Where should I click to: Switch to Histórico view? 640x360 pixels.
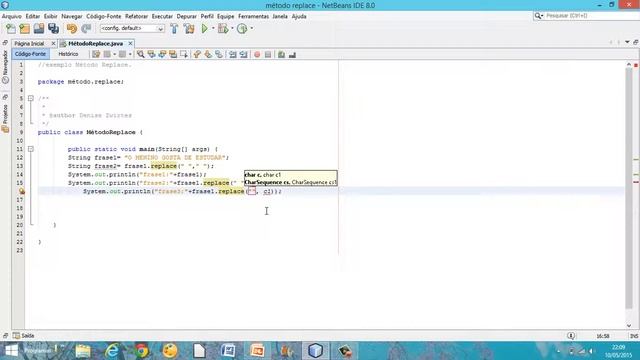(x=68, y=54)
